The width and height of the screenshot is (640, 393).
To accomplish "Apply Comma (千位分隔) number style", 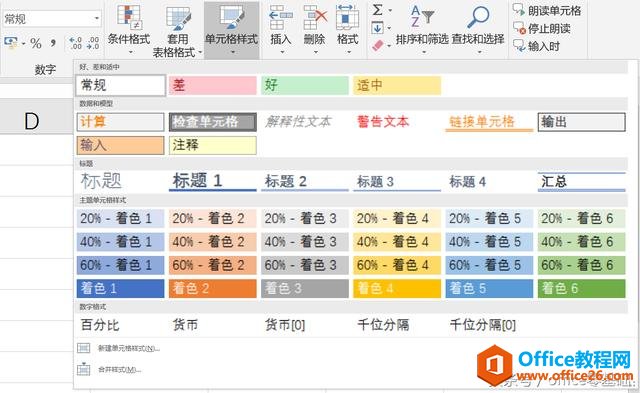I will 397,325.
